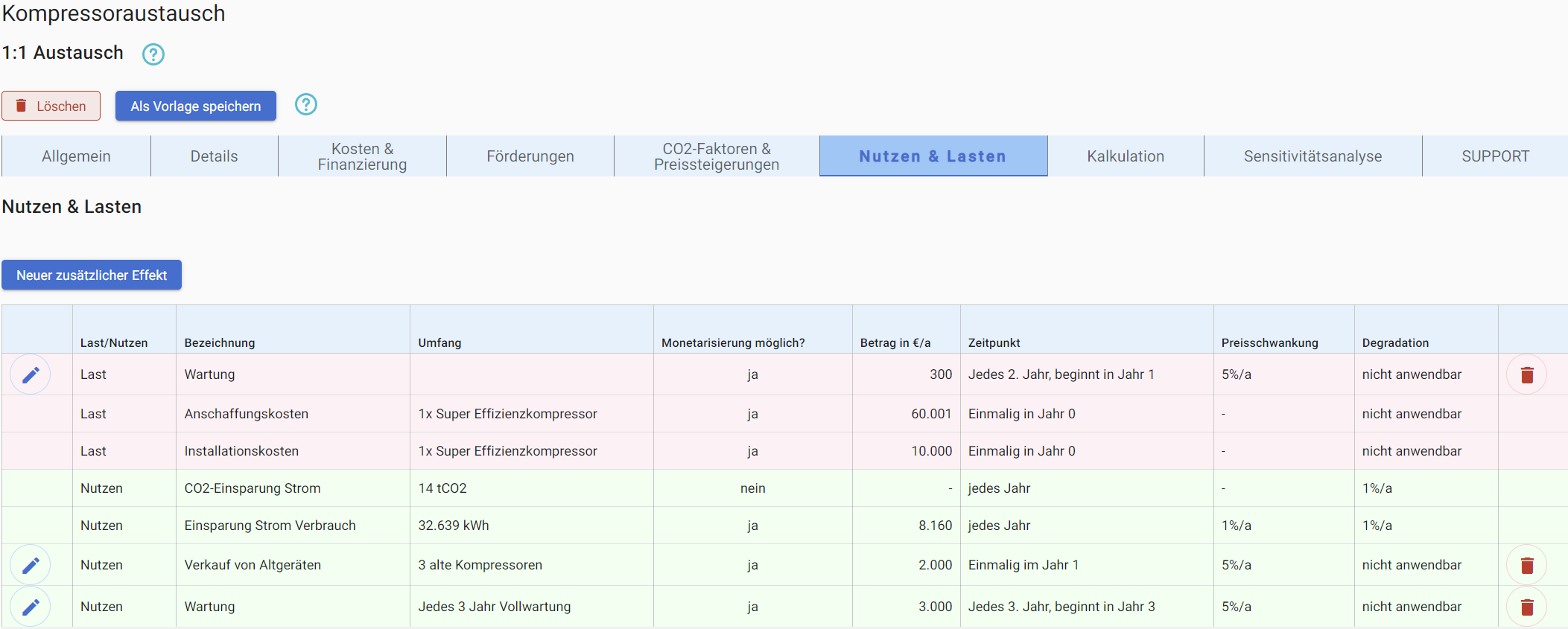This screenshot has width=1568, height=629.
Task: Open CO2-Faktoren & Preissteigerungen tab
Action: (717, 156)
